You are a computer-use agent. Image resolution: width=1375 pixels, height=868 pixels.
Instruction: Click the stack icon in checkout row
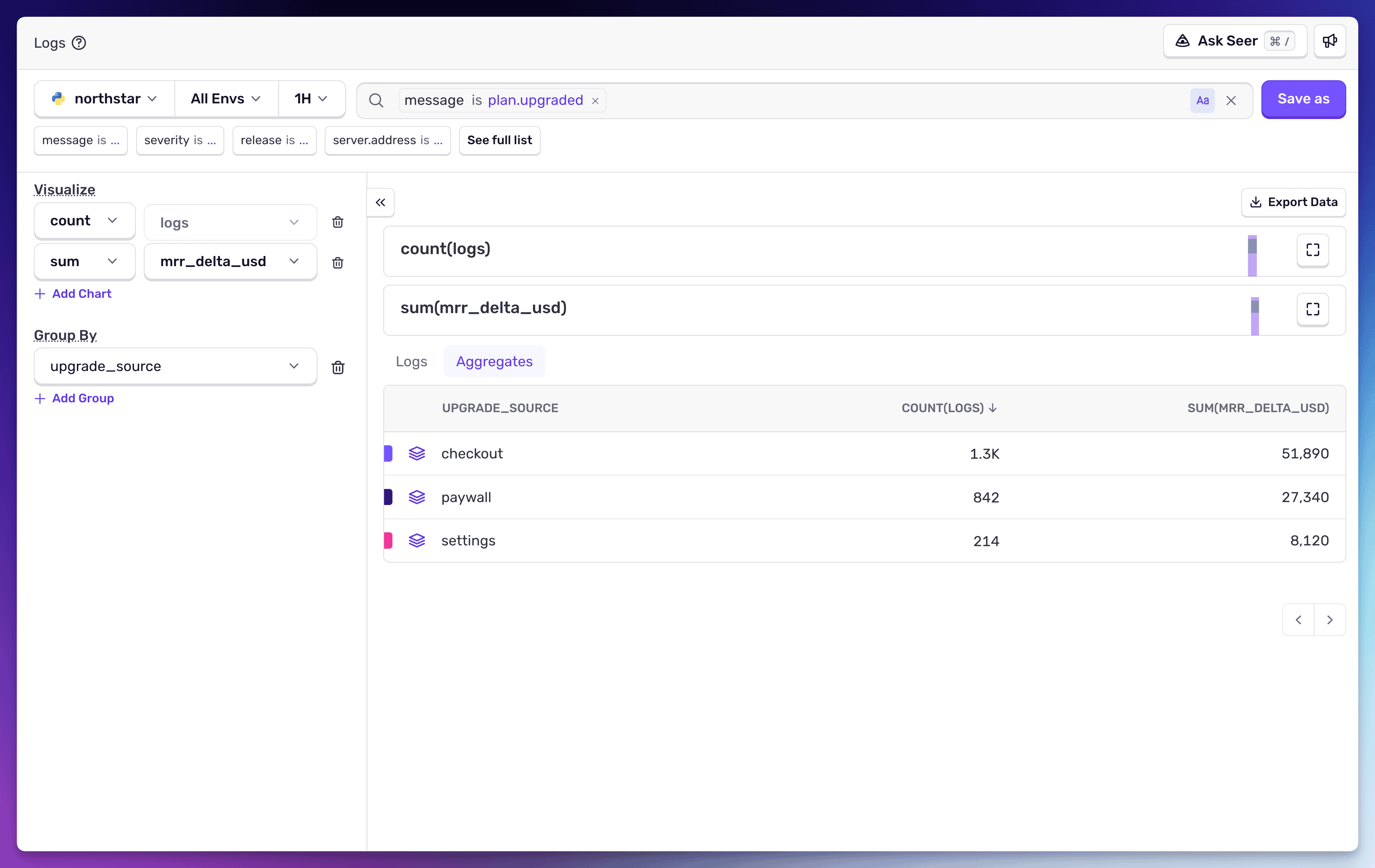click(417, 453)
